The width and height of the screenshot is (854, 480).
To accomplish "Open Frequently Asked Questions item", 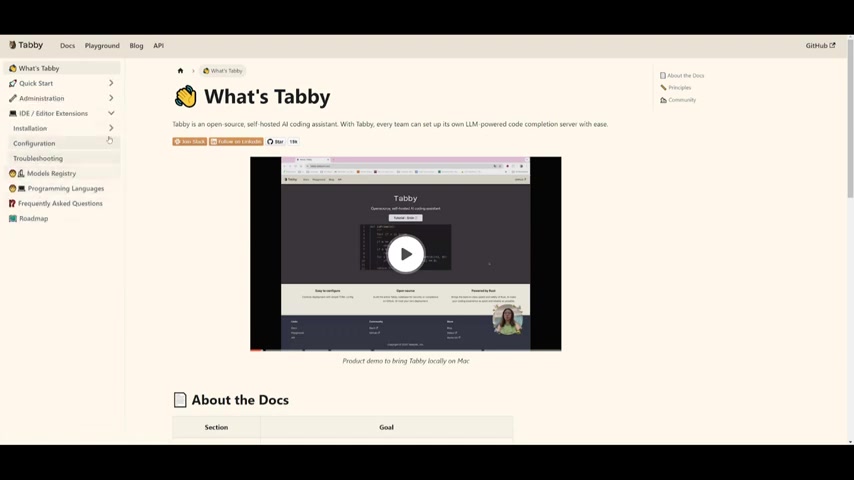I will (62, 203).
